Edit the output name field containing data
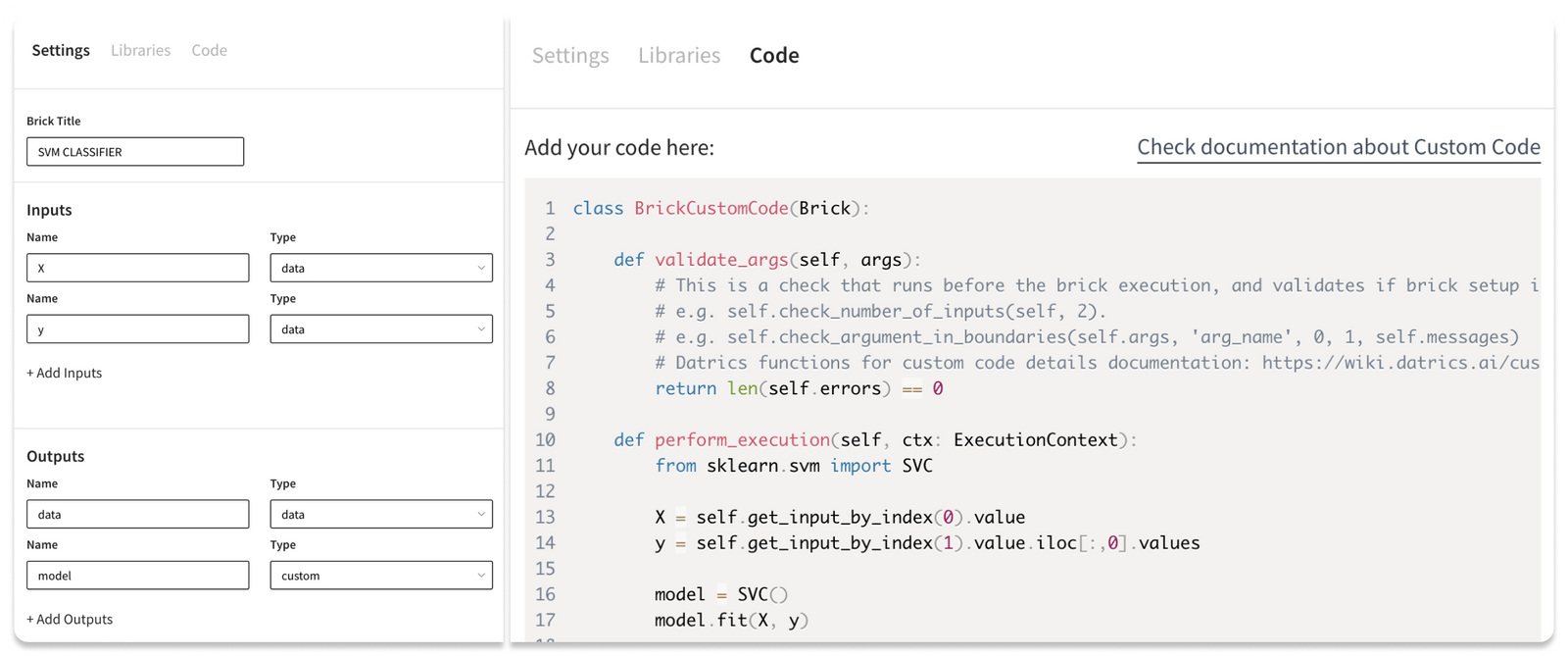 coord(137,515)
